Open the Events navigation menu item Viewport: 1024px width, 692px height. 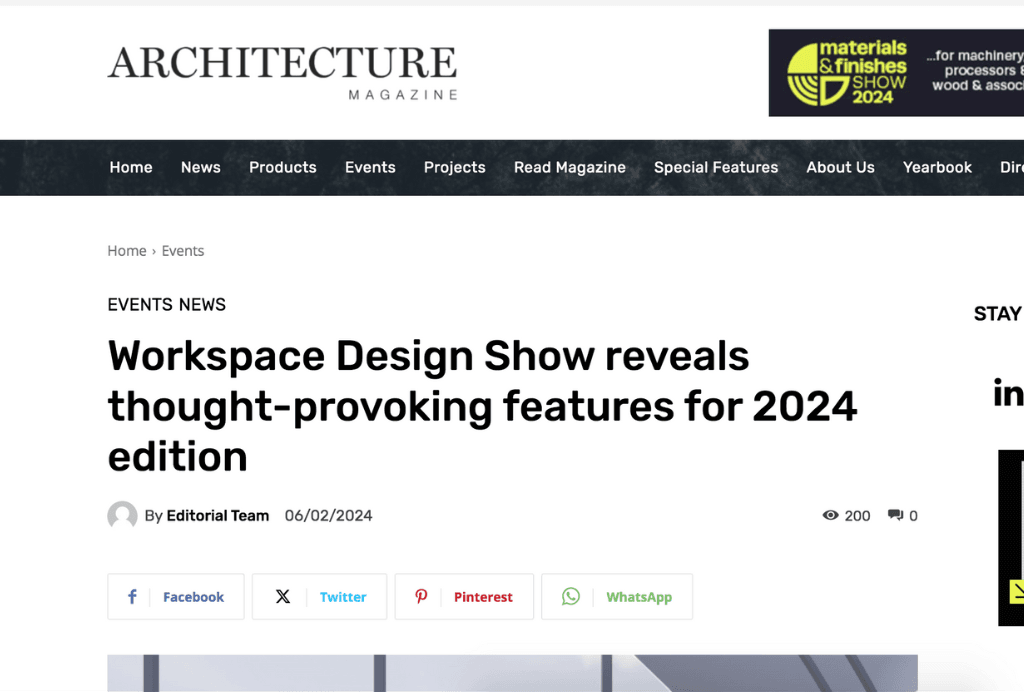(x=370, y=168)
